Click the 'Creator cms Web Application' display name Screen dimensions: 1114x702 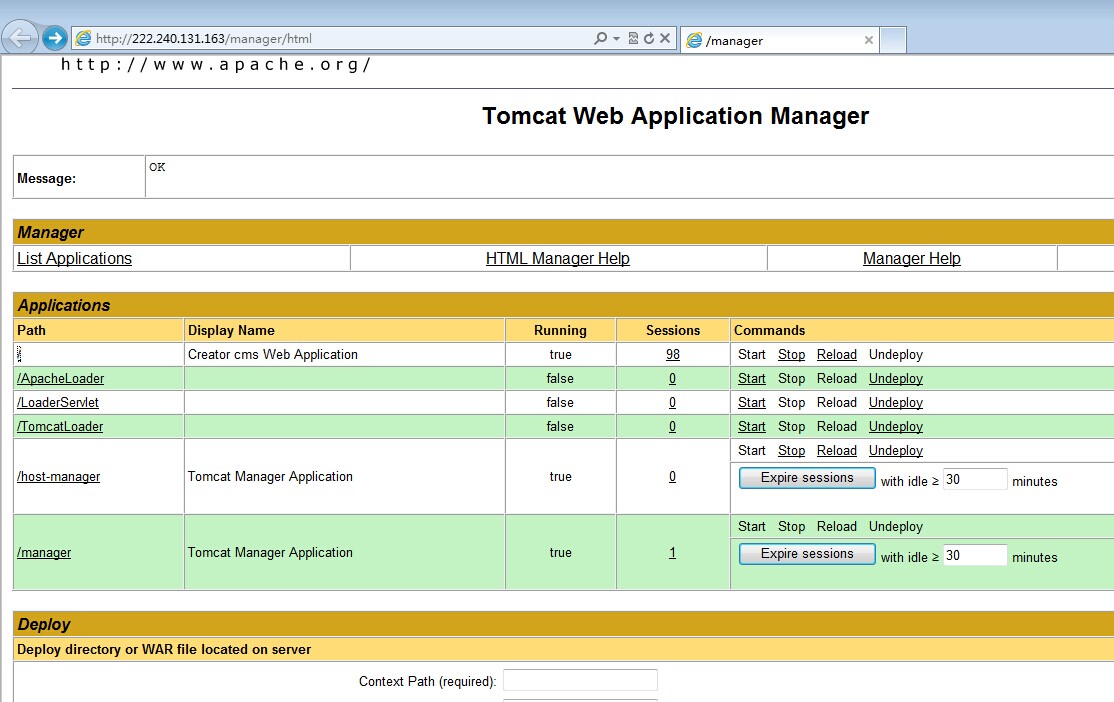[273, 354]
